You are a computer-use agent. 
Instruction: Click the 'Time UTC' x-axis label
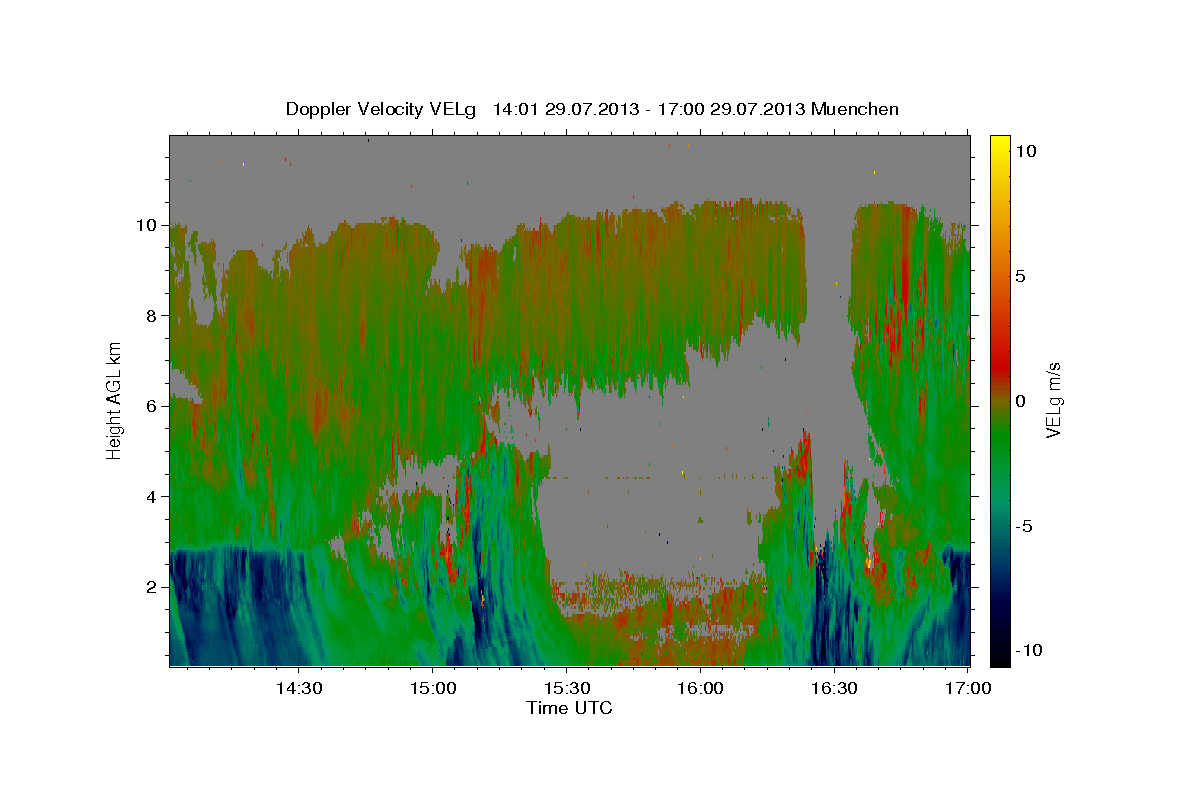point(569,708)
